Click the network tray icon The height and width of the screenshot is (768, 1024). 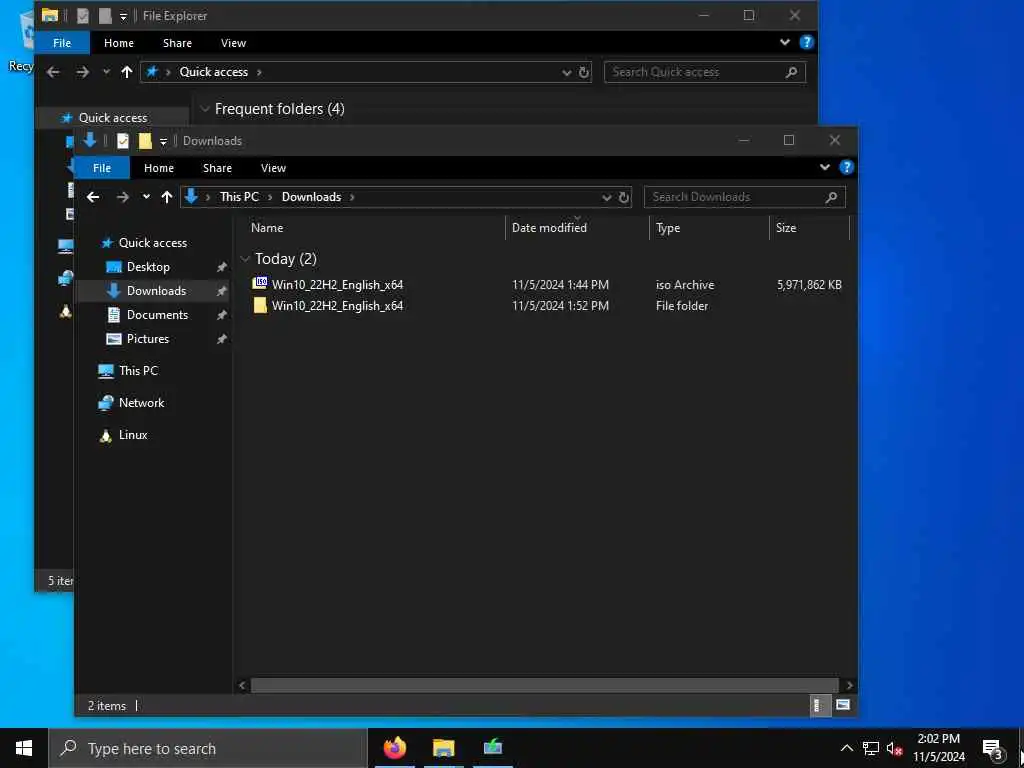coord(871,748)
